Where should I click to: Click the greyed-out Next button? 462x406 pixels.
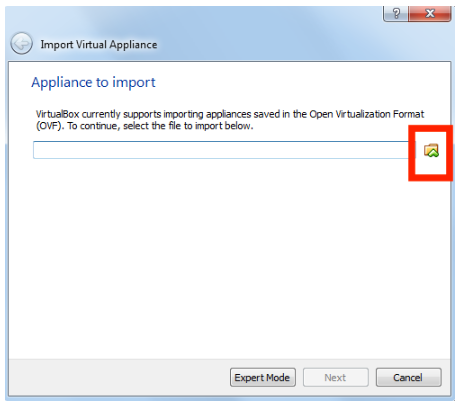point(335,377)
